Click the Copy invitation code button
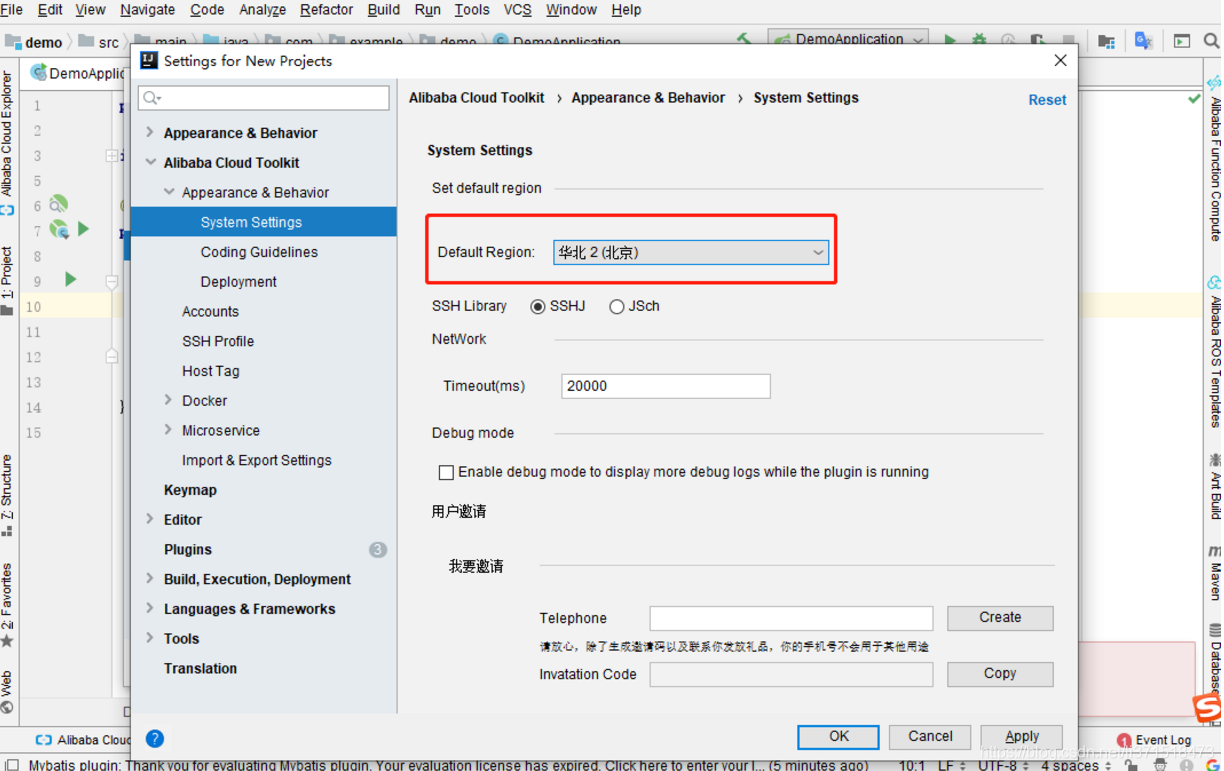 click(1000, 674)
